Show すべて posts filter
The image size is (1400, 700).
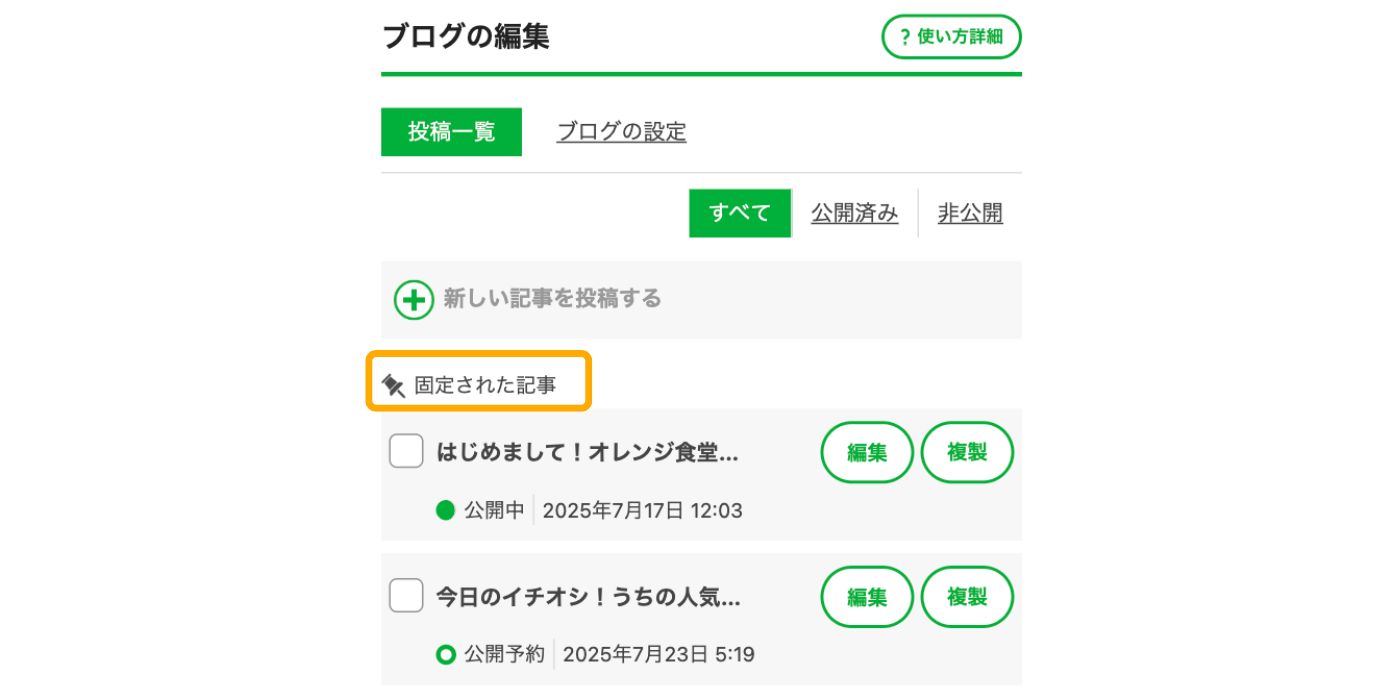pyautogui.click(x=740, y=213)
